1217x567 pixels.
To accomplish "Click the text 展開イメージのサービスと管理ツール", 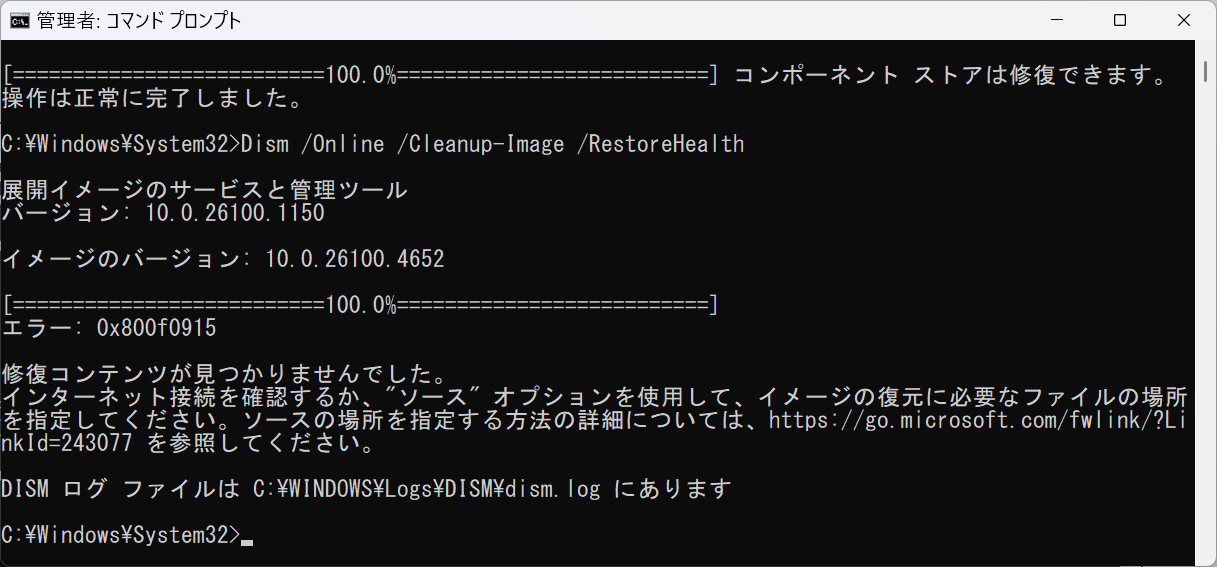I will tap(205, 190).
